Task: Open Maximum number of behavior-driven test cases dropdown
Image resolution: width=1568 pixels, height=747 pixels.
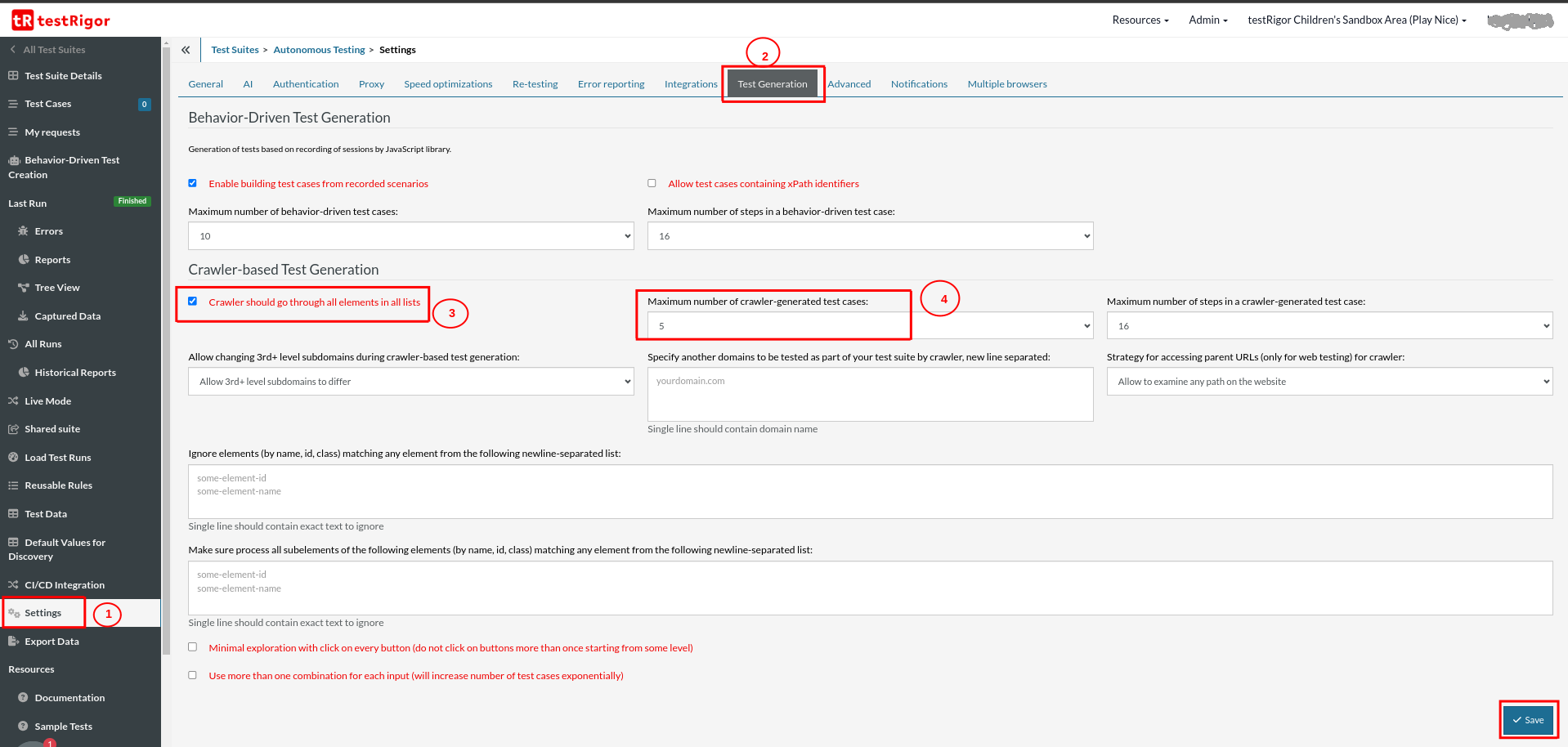Action: coord(410,236)
